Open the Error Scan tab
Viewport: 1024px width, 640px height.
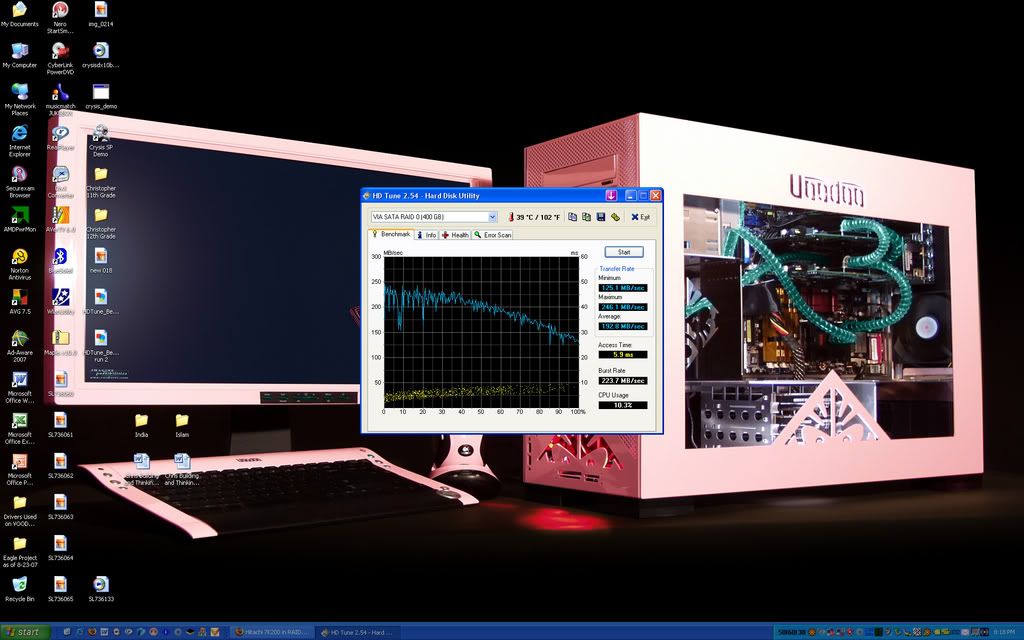click(x=492, y=235)
